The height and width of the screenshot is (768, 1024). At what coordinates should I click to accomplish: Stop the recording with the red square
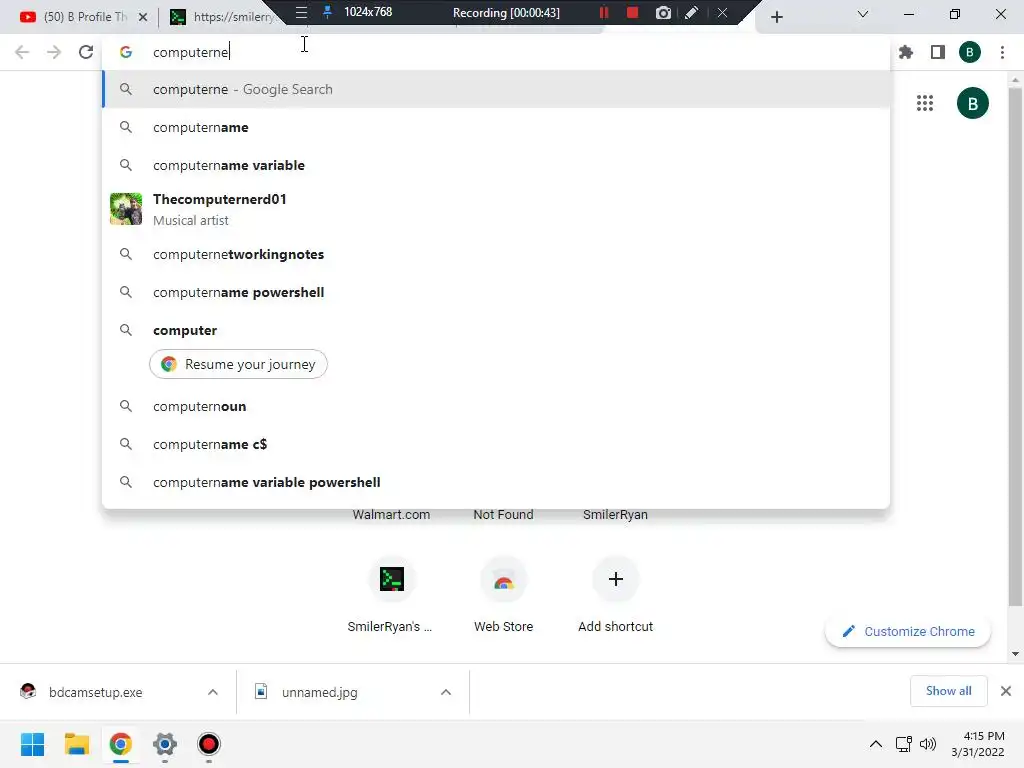coord(632,12)
